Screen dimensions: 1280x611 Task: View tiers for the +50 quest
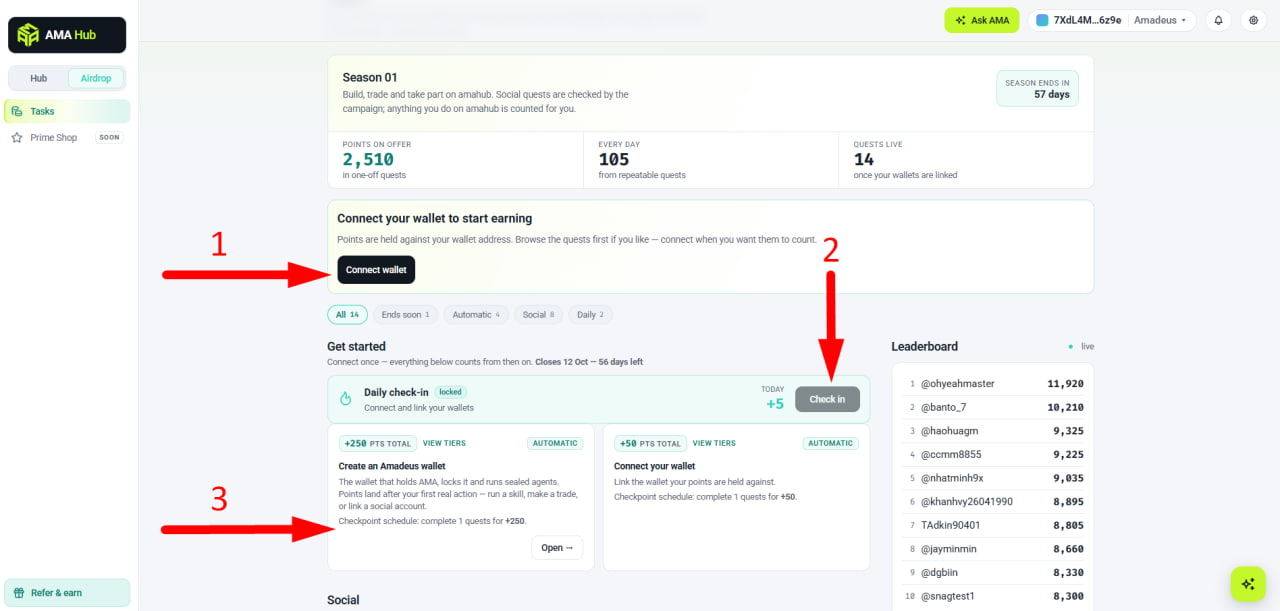click(x=714, y=443)
